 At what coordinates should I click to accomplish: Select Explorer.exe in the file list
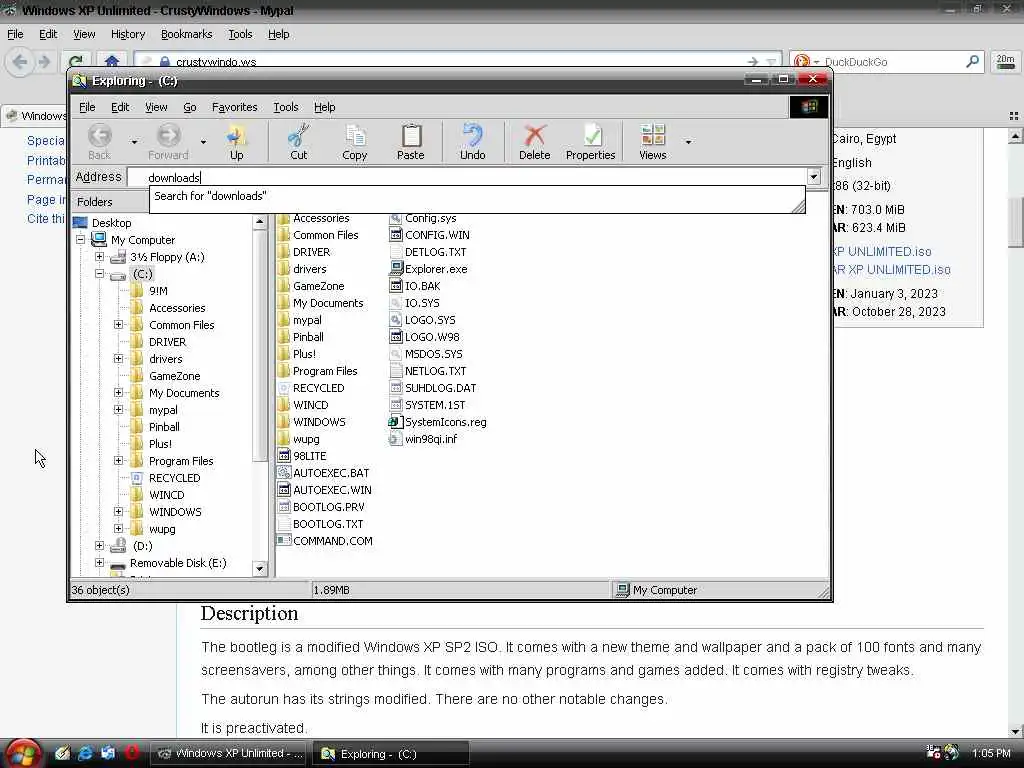tap(428, 268)
